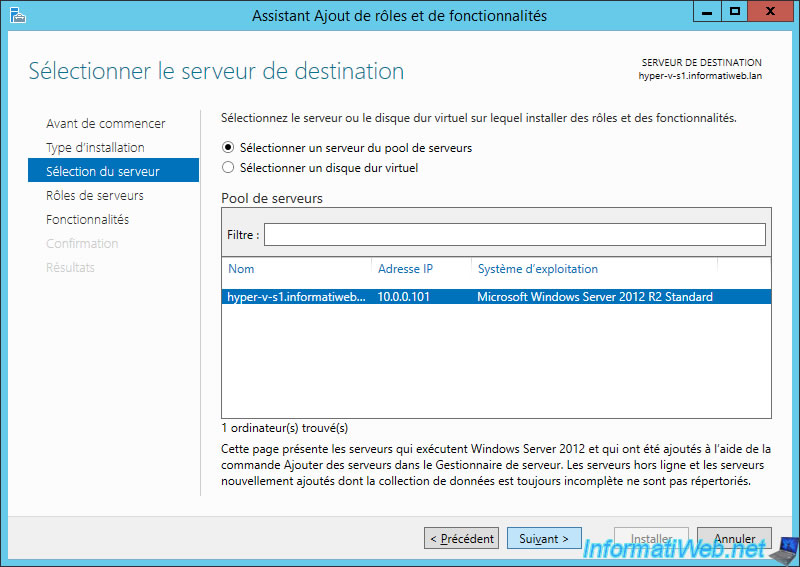Click IP address 10.0.0.101 cell

[x=404, y=297]
